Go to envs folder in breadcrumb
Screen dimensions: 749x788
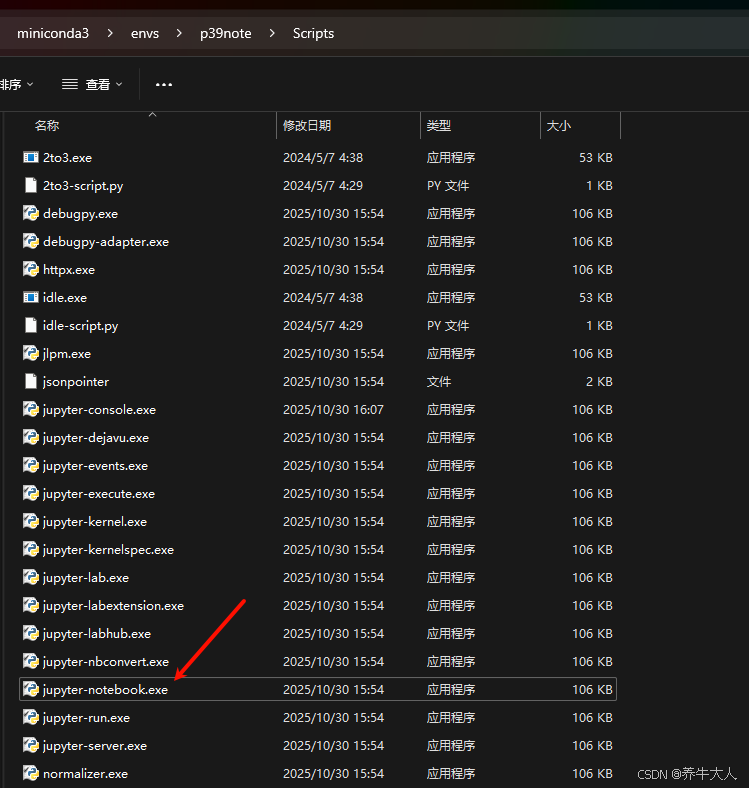(x=145, y=33)
